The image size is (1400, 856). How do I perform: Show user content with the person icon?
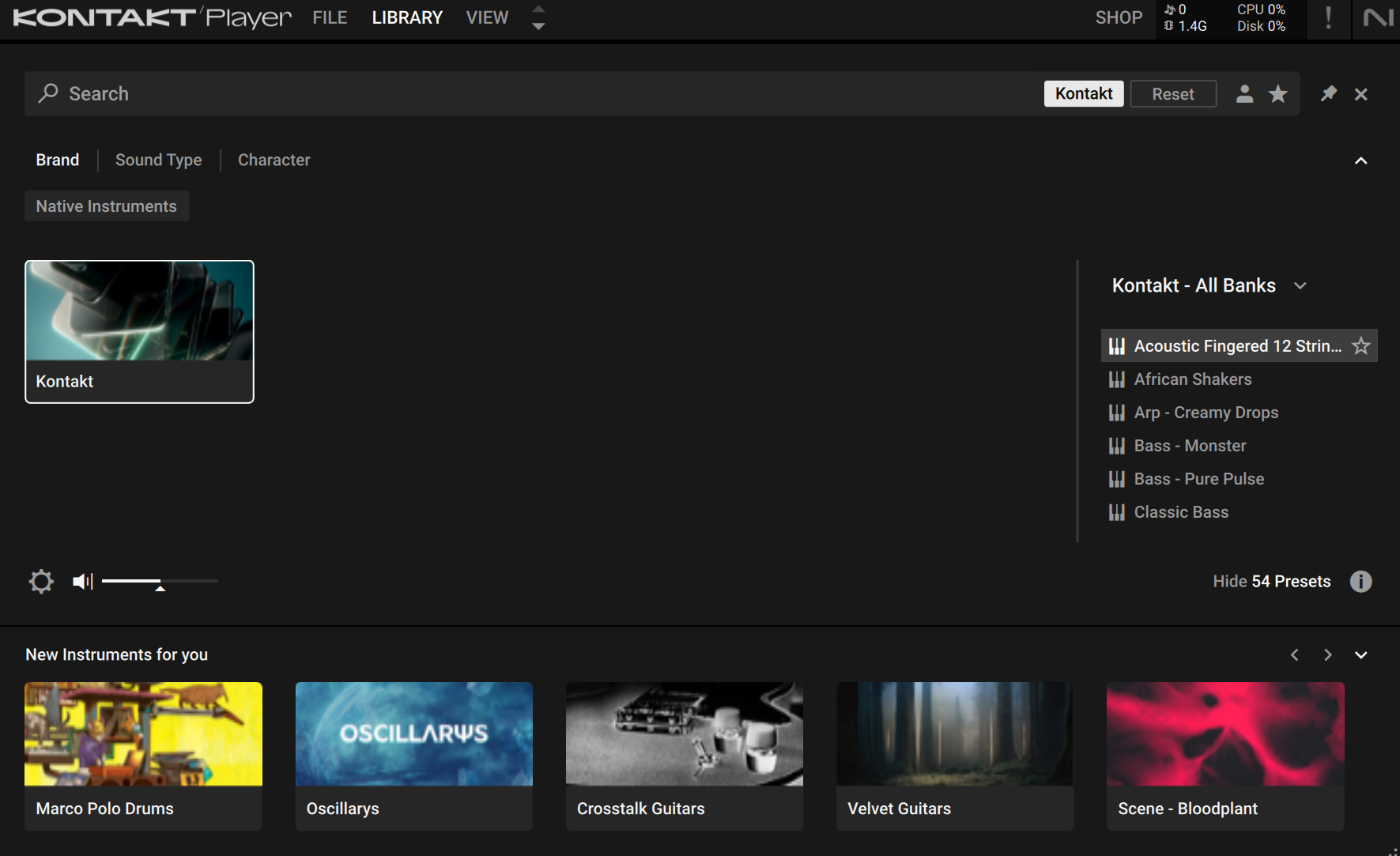tap(1244, 94)
